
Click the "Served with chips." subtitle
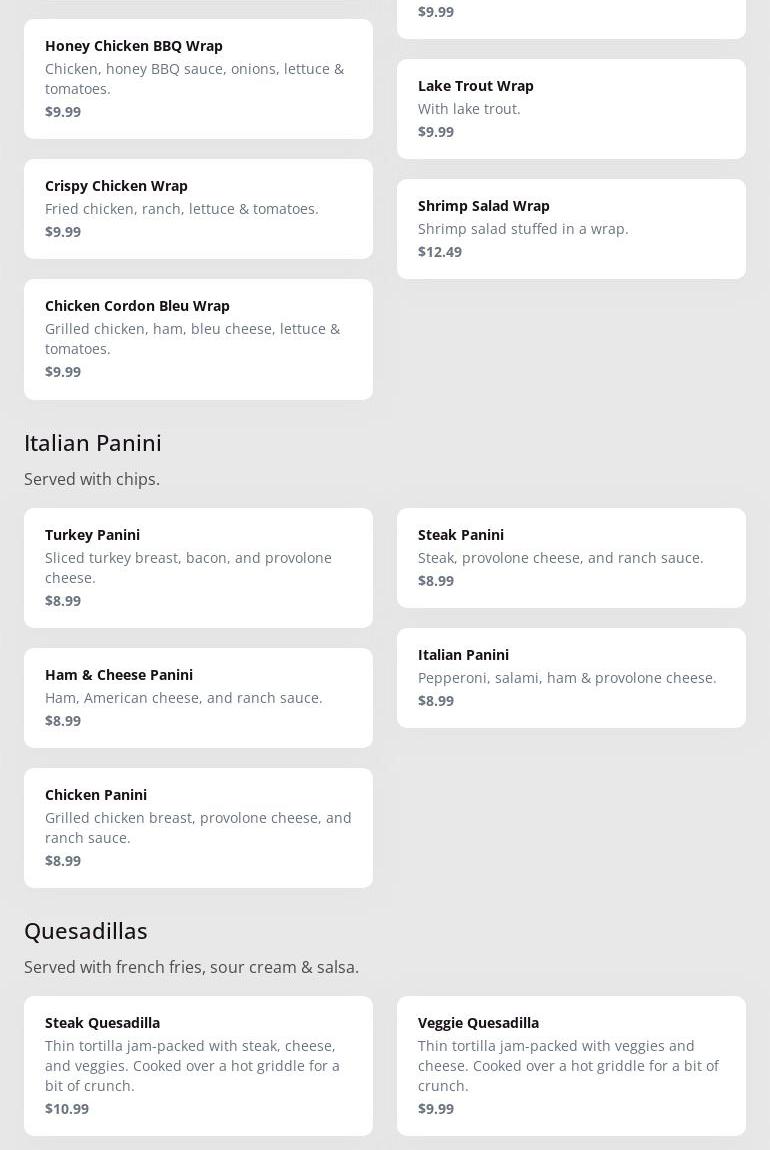coord(92,479)
